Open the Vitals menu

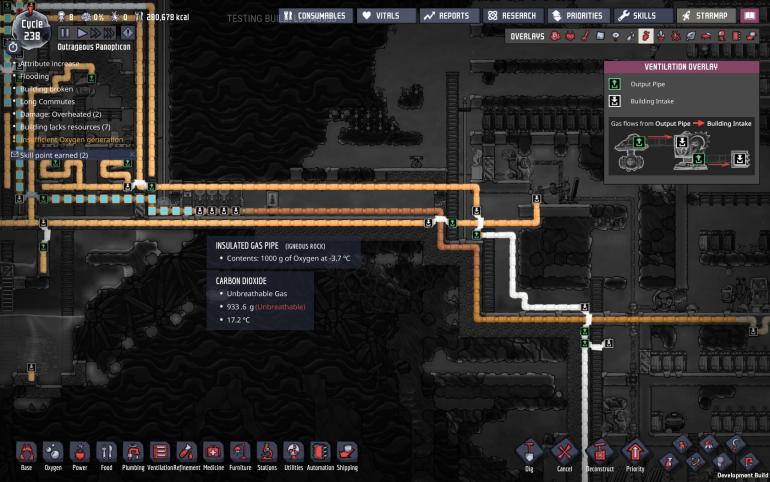click(386, 16)
